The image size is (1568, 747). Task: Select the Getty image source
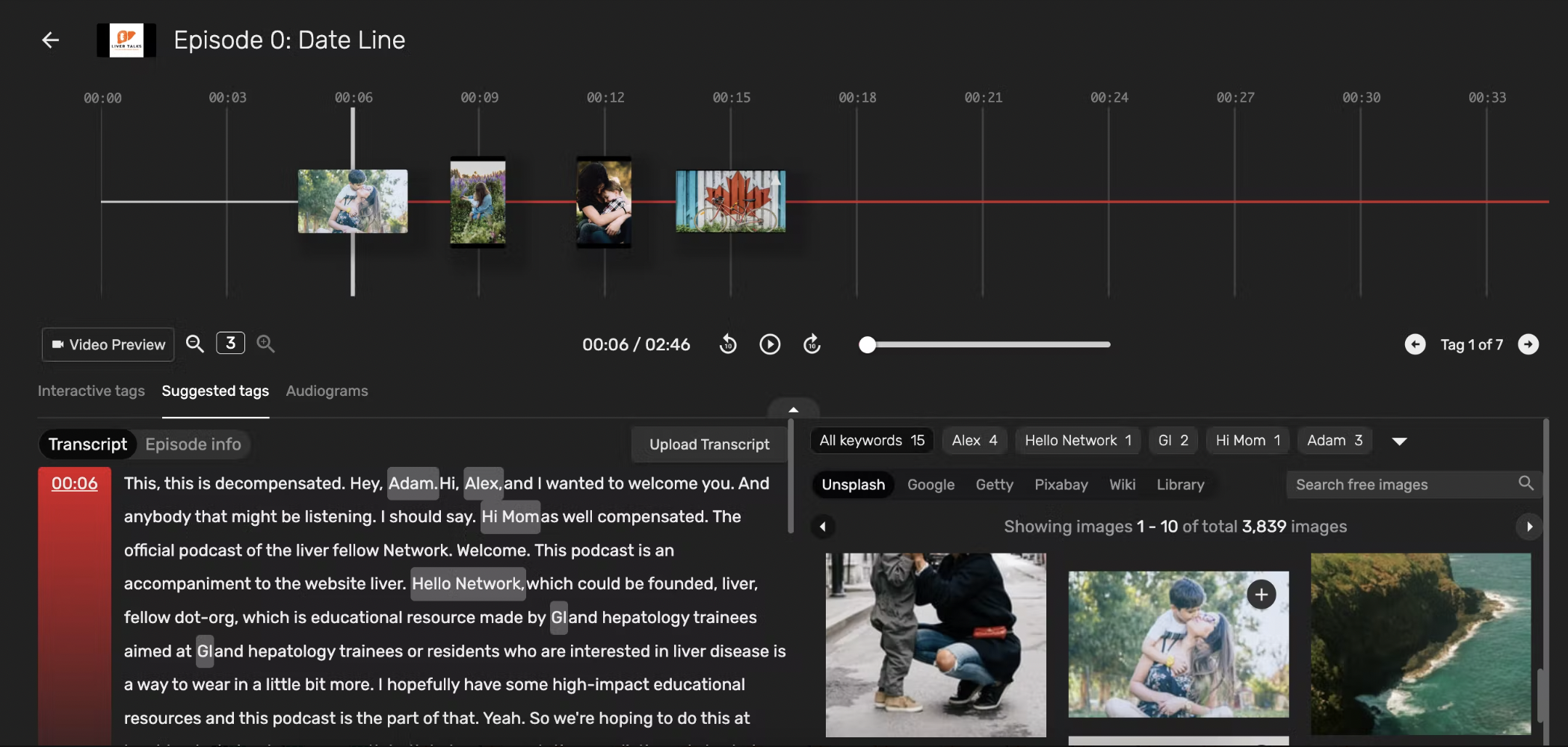tap(994, 485)
